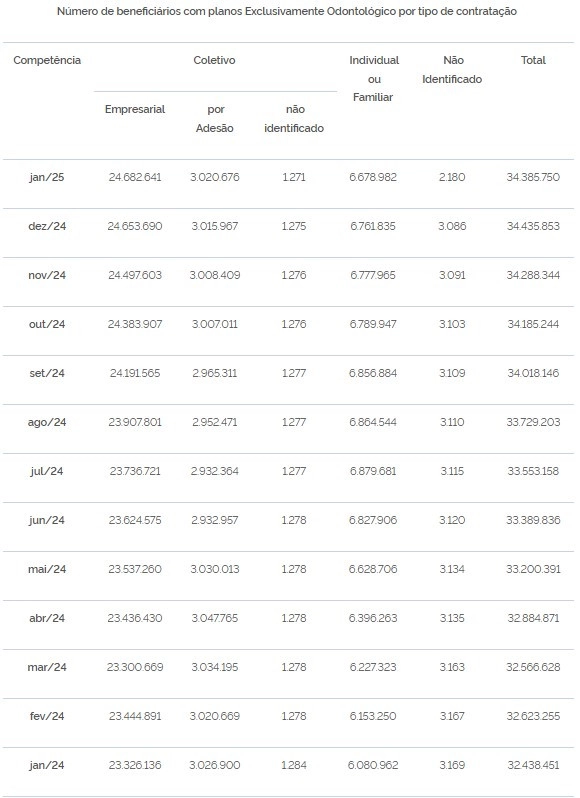This screenshot has width=580, height=798.
Task: Click the jul/24 Individual value 6.879.681
Action: point(373,471)
